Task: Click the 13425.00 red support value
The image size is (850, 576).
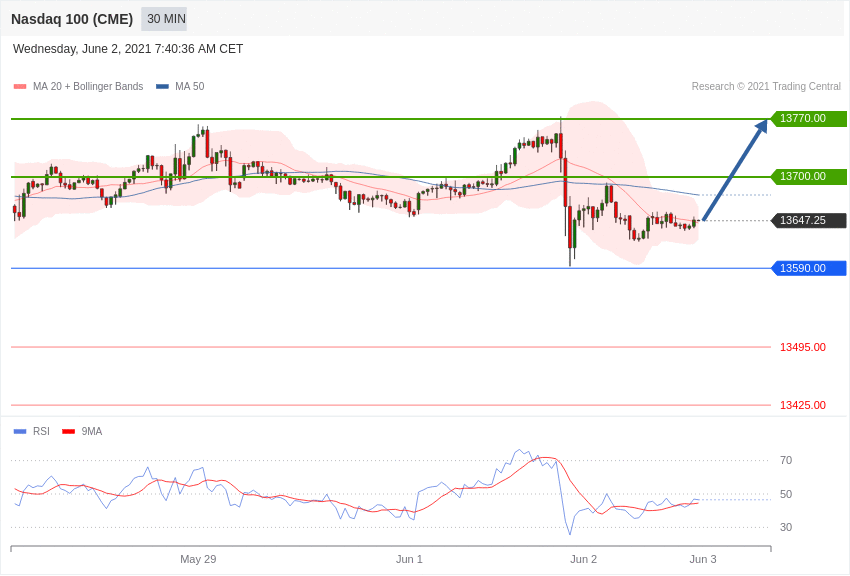Action: [x=803, y=405]
